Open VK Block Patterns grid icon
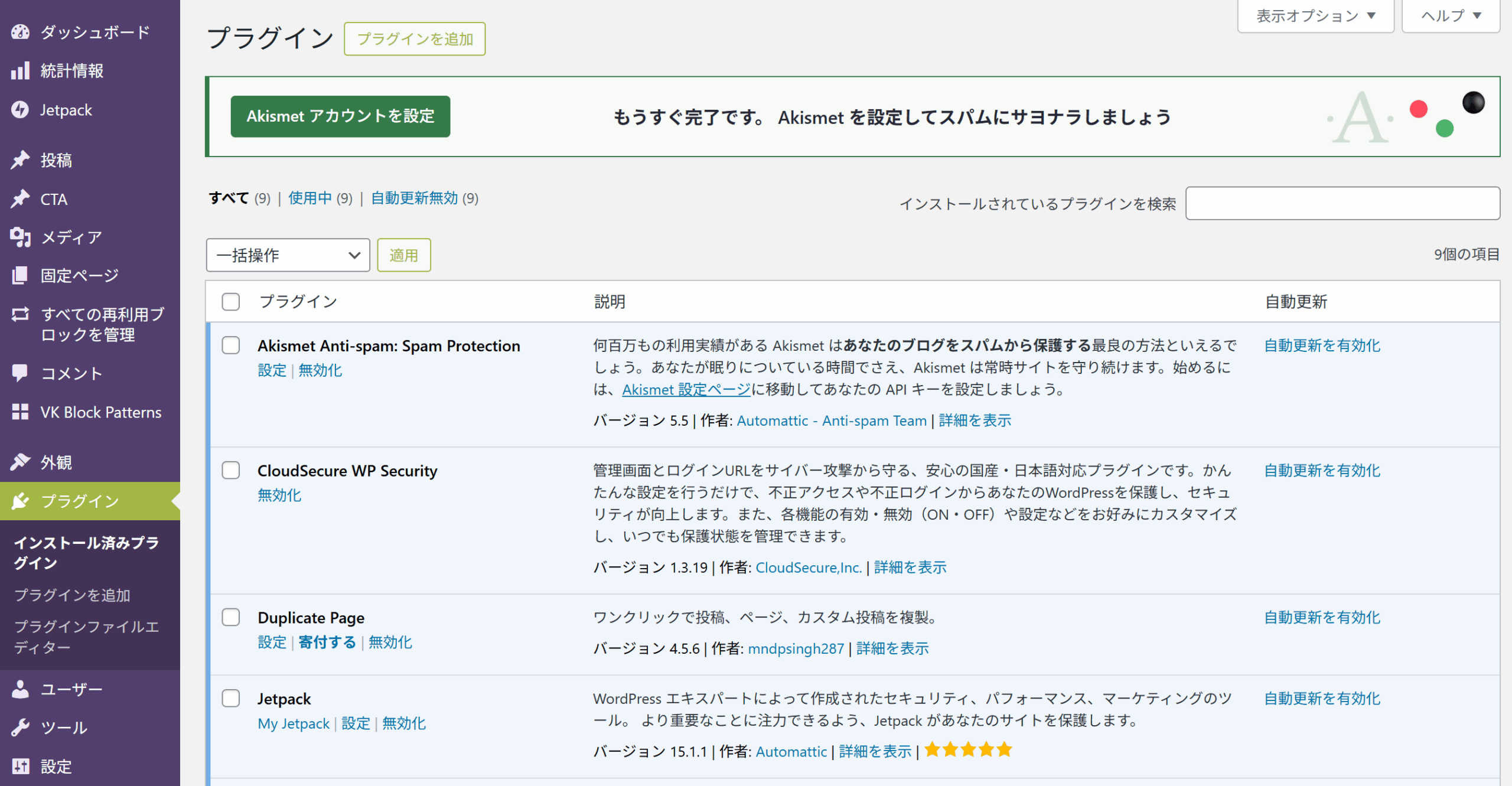 (20, 412)
